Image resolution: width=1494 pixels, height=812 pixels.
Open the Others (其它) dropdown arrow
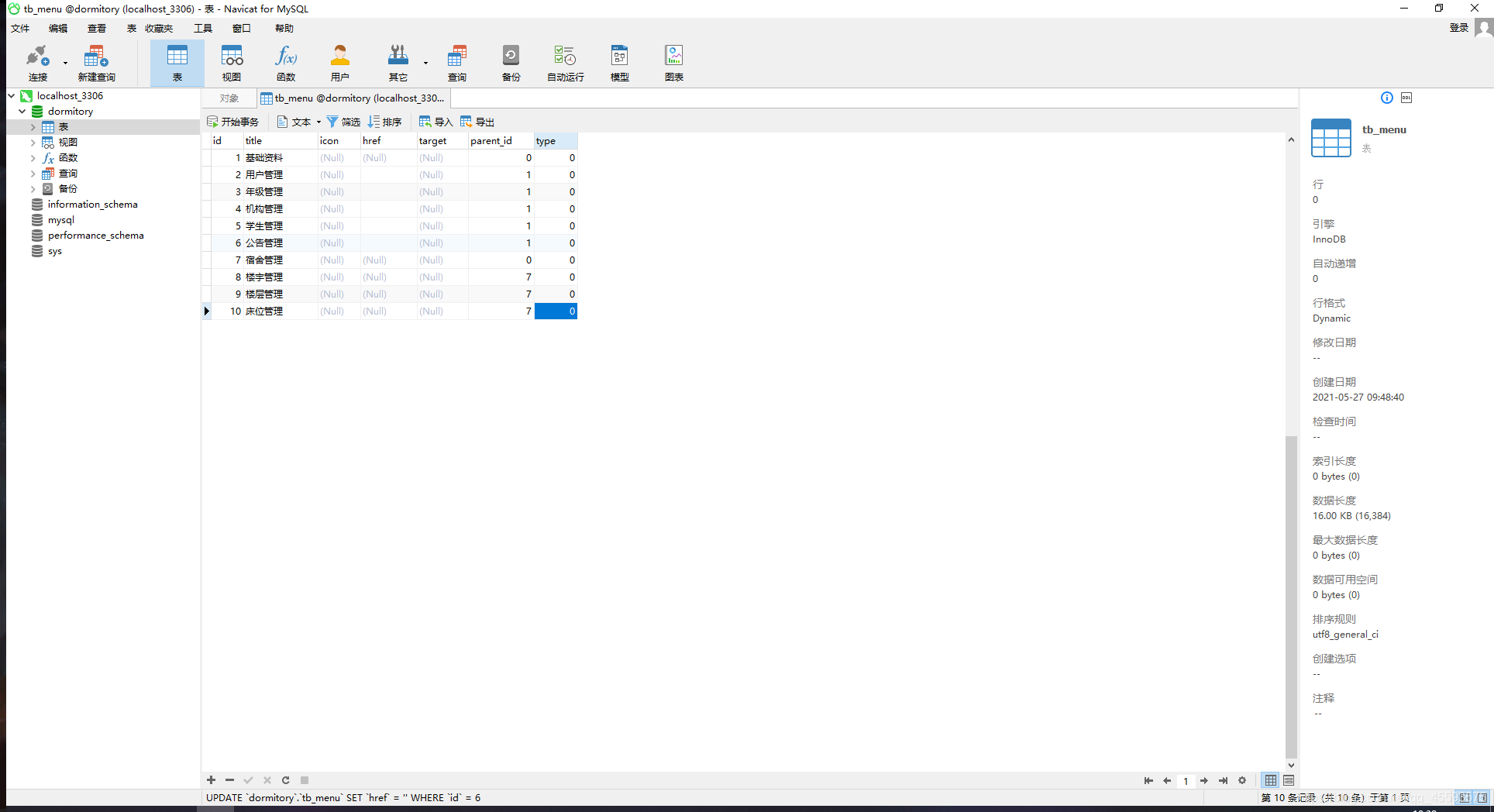point(425,64)
